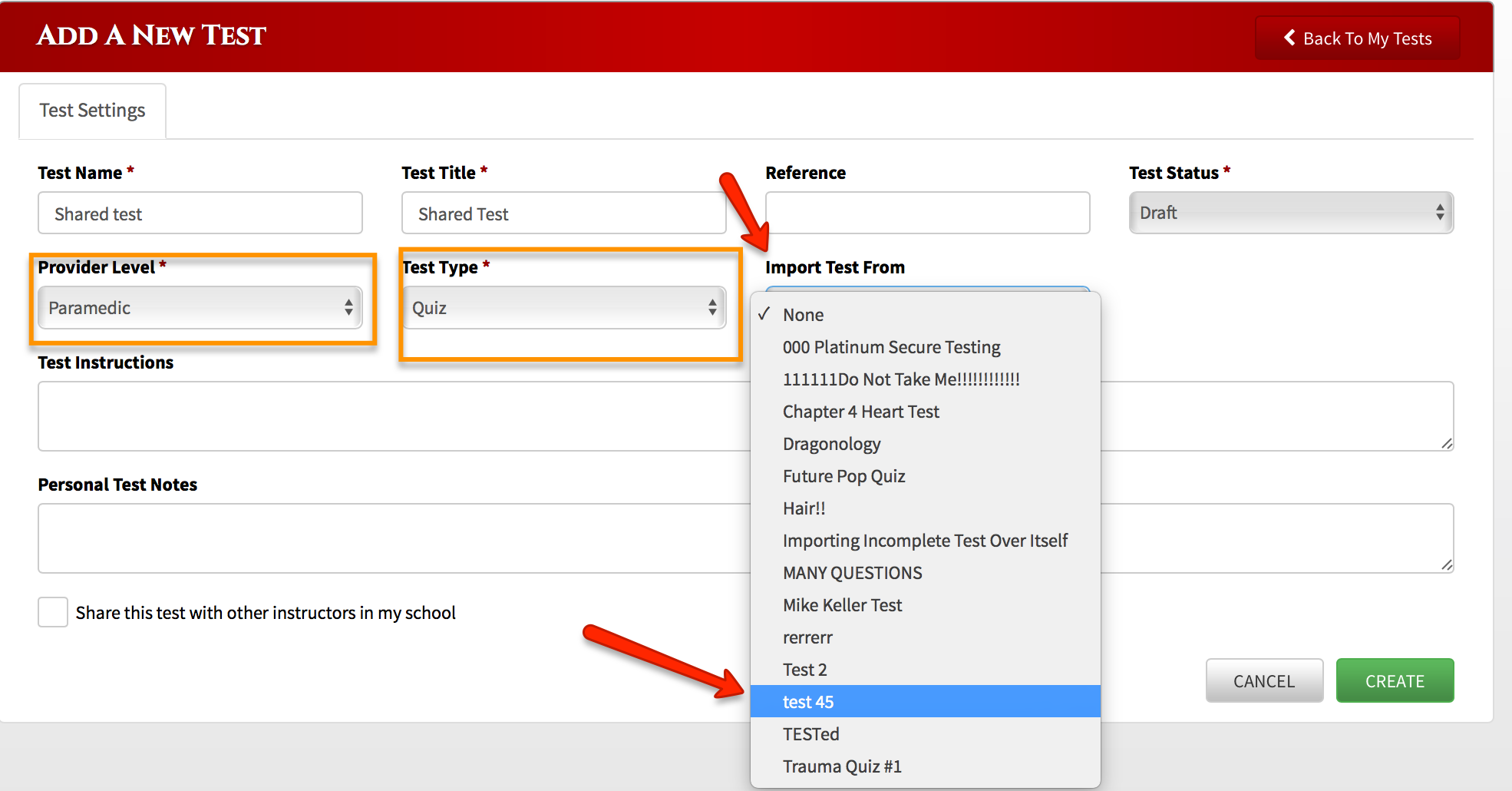Choose Importing Incomplete Test Over Itself
The width and height of the screenshot is (1512, 791).
click(x=925, y=541)
